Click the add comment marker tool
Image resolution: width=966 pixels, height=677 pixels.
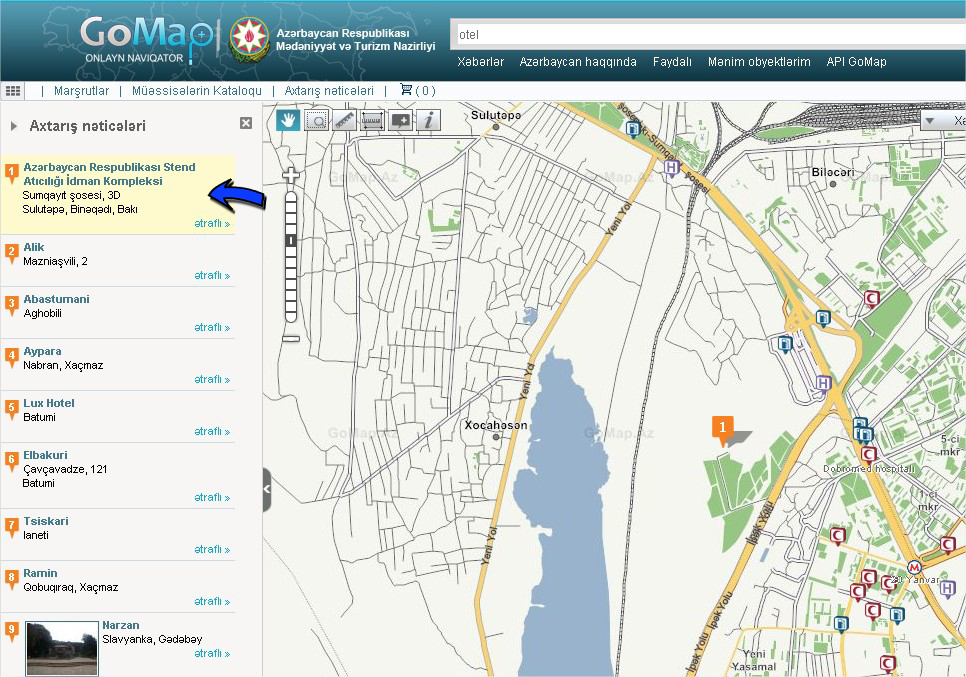pyautogui.click(x=400, y=120)
